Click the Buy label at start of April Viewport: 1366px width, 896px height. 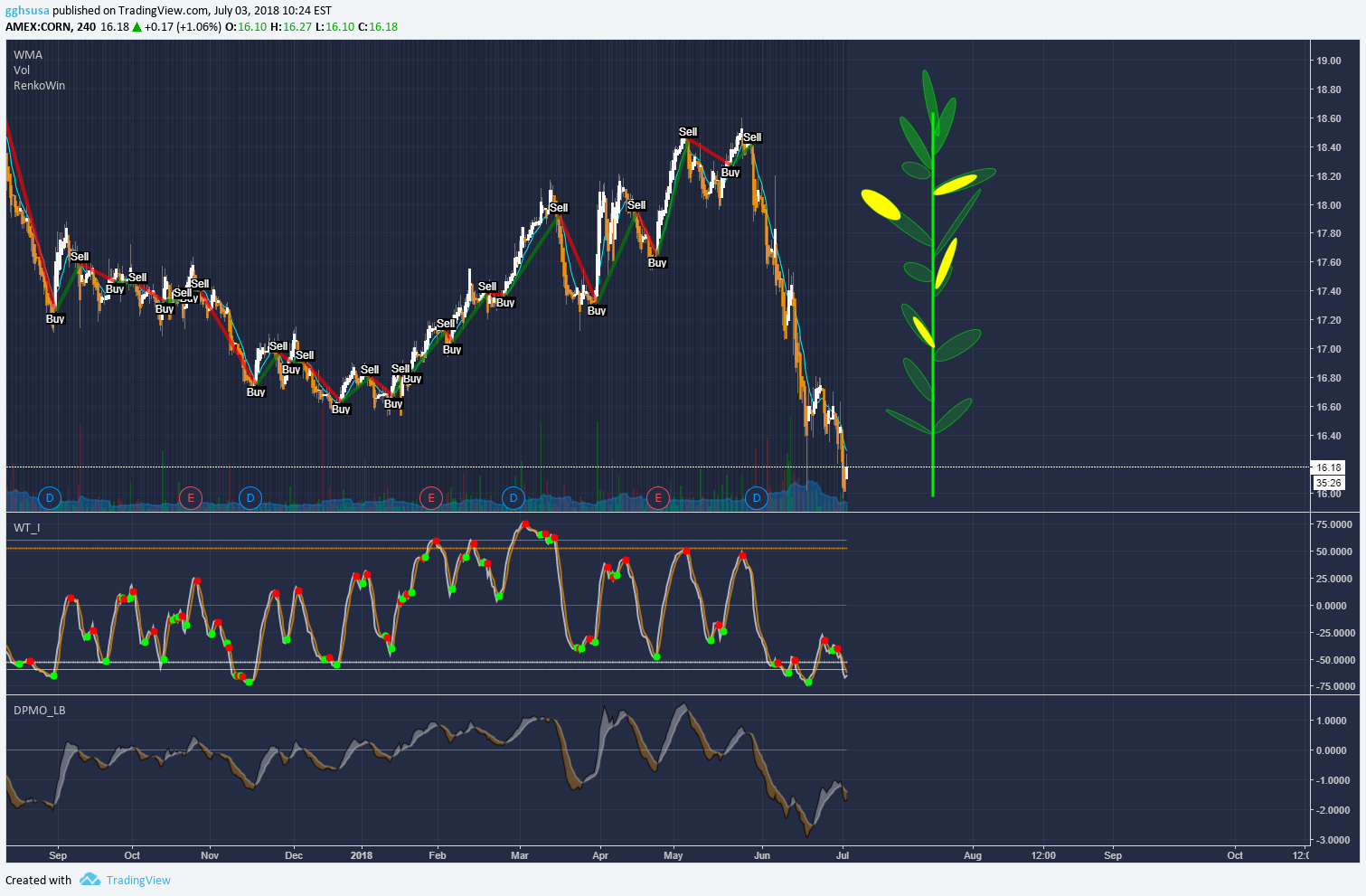tap(597, 311)
